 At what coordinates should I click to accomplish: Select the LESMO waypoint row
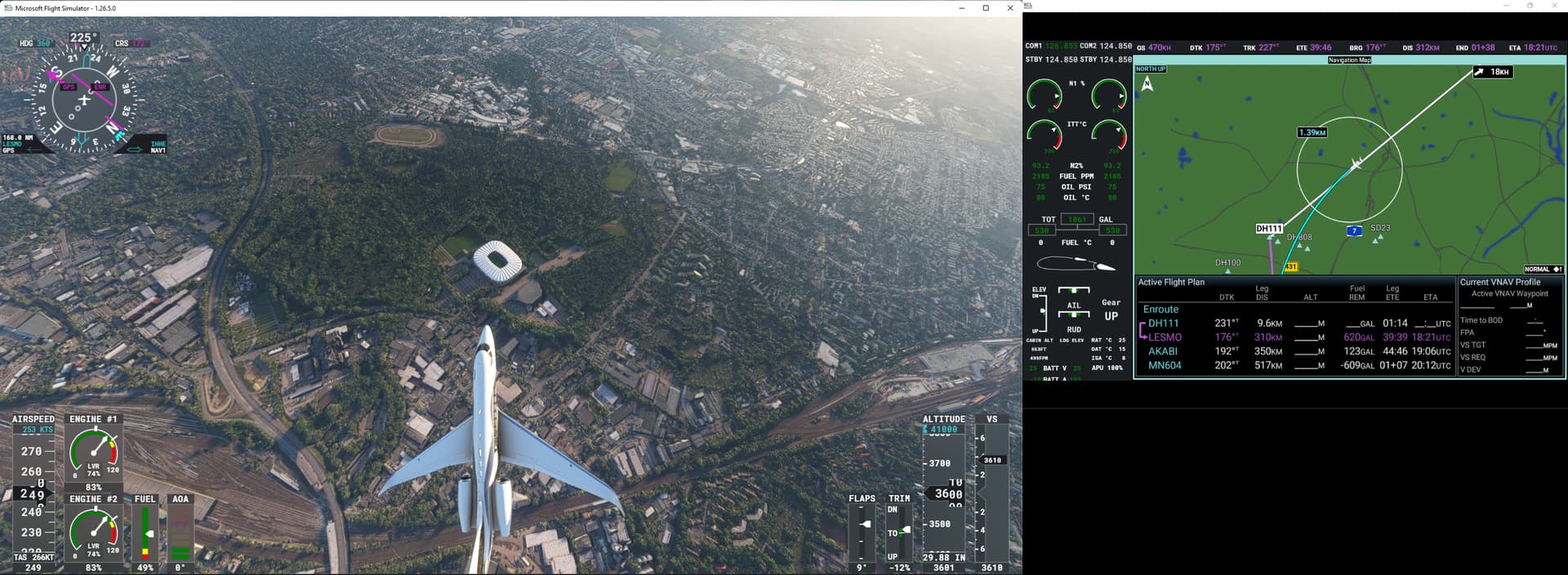[1165, 337]
